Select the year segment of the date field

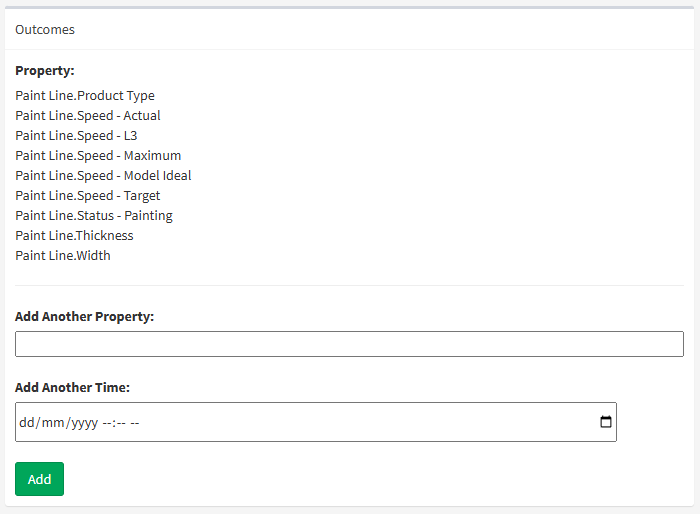point(83,422)
